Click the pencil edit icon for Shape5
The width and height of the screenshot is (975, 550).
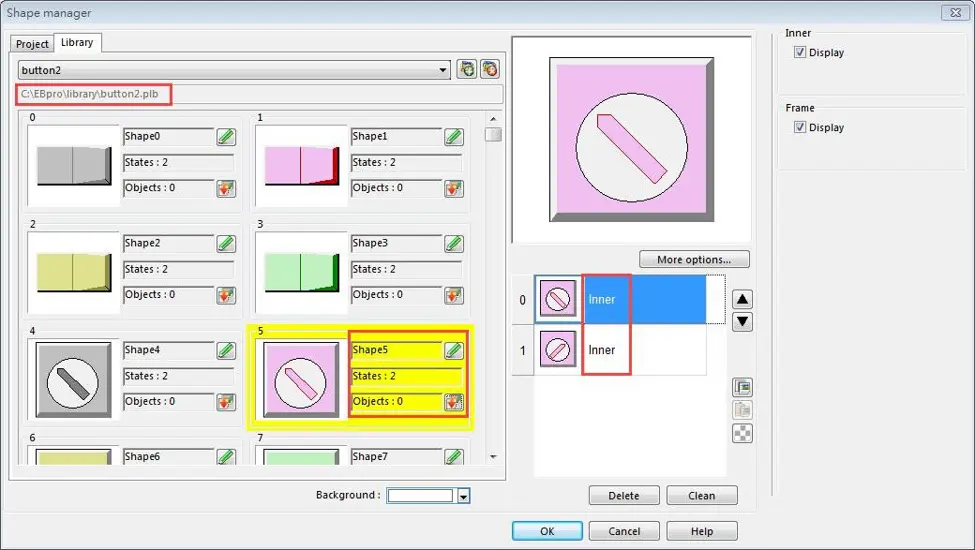click(454, 350)
